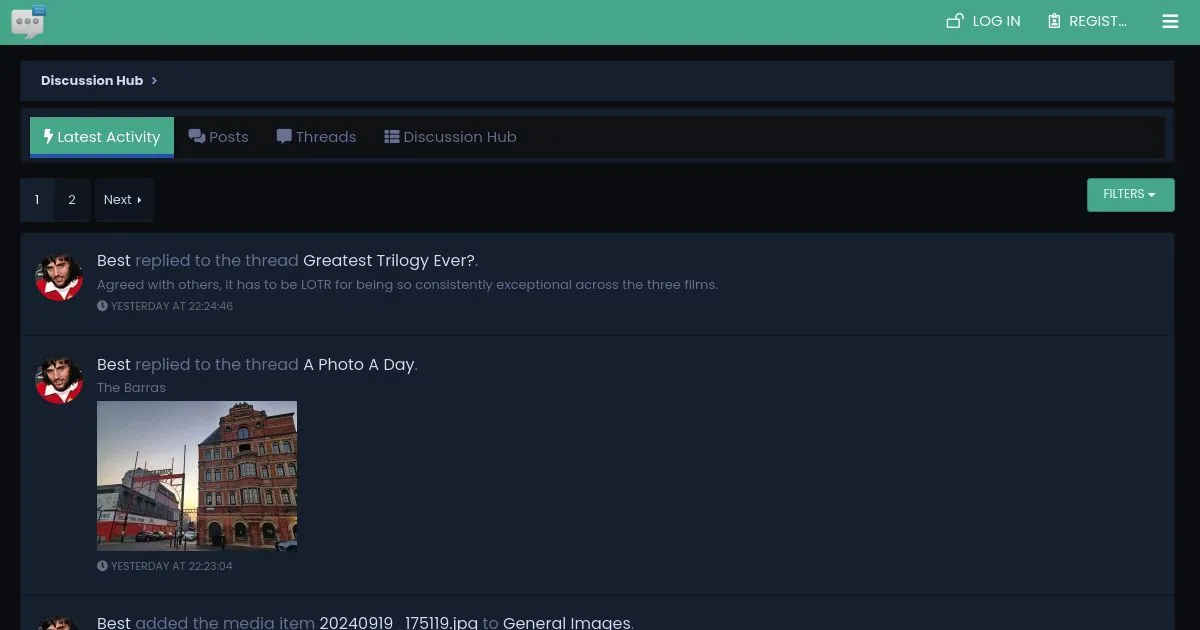Open media item 20240919_175119.jpg
1200x630 pixels.
[x=399, y=623]
